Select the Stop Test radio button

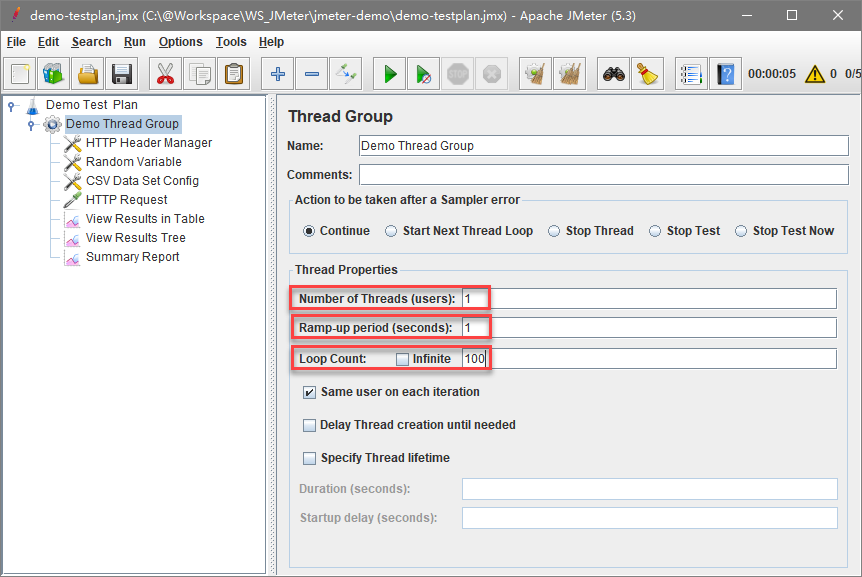coord(655,231)
